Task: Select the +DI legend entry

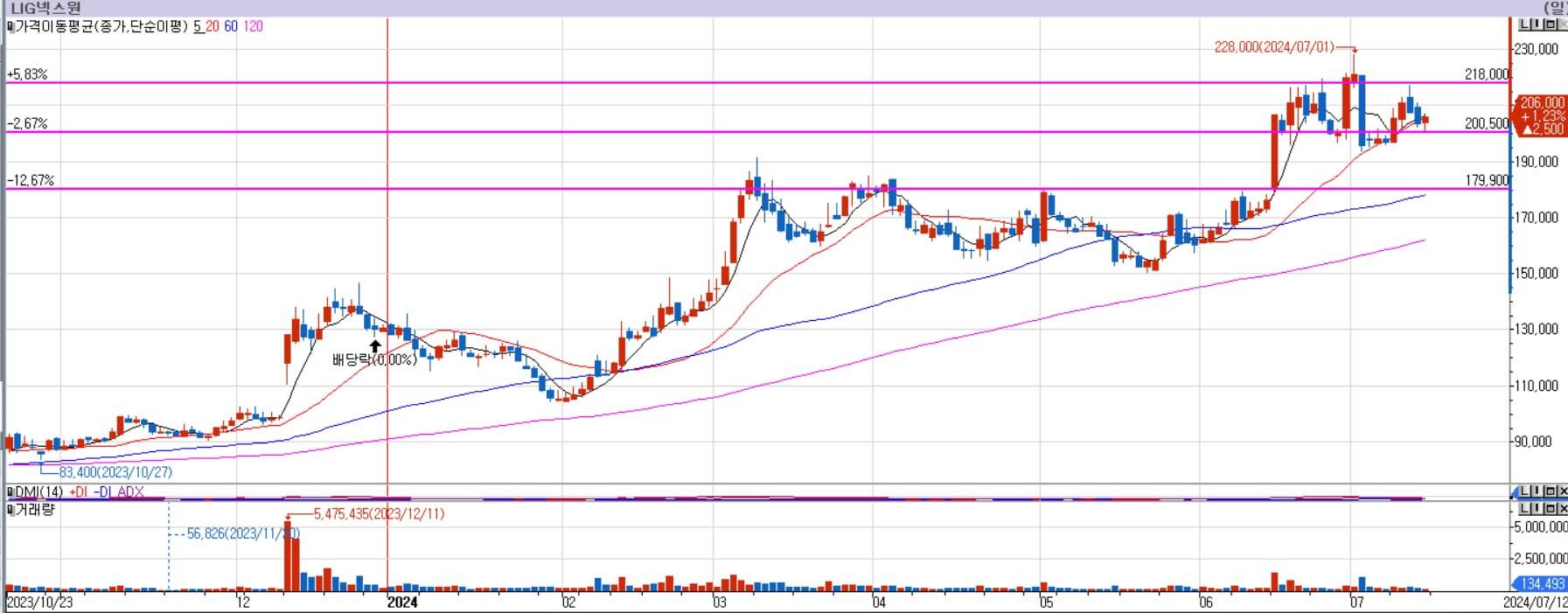Action: pos(79,492)
